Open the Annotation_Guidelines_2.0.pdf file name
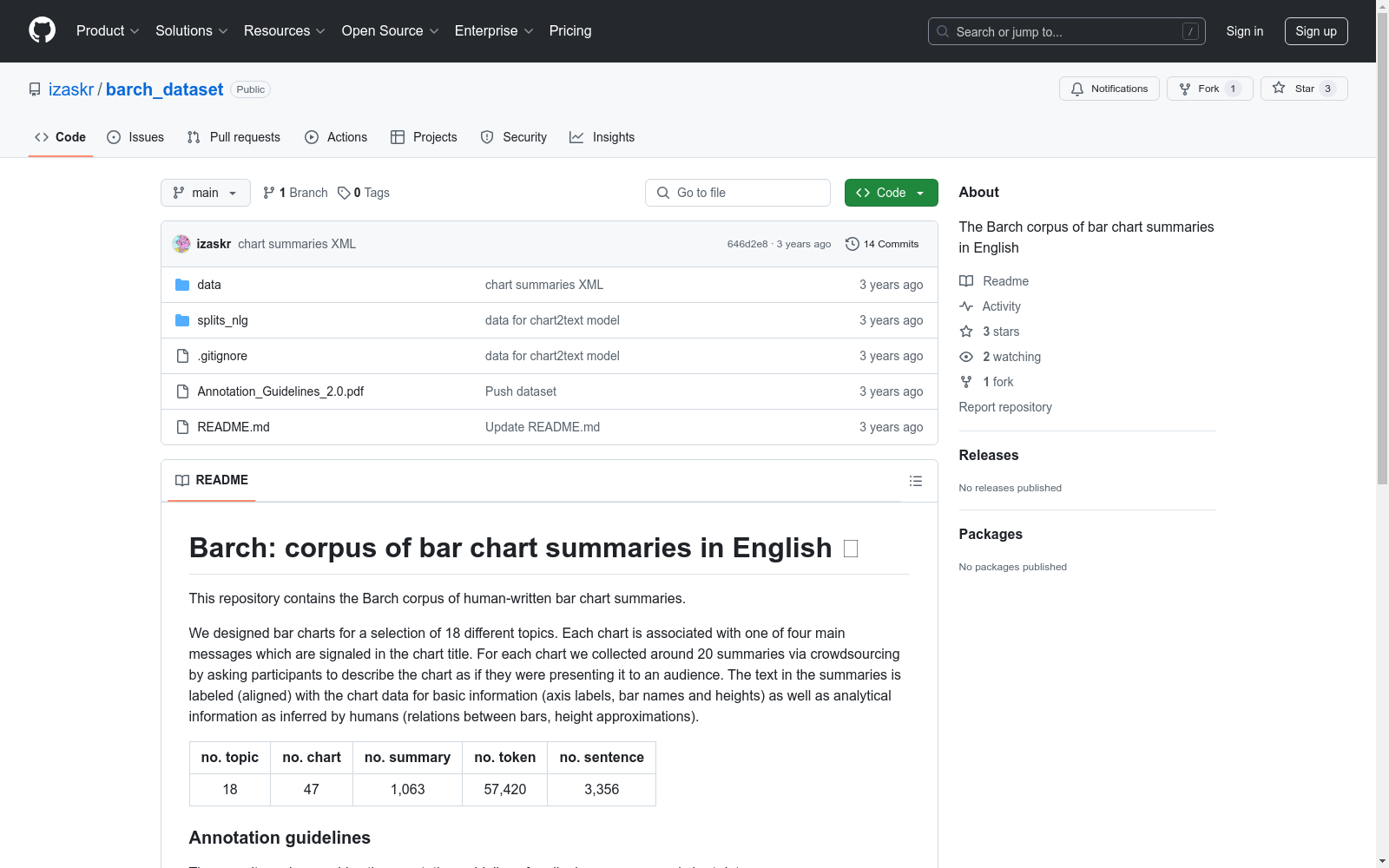This screenshot has height=868, width=1389. (280, 391)
